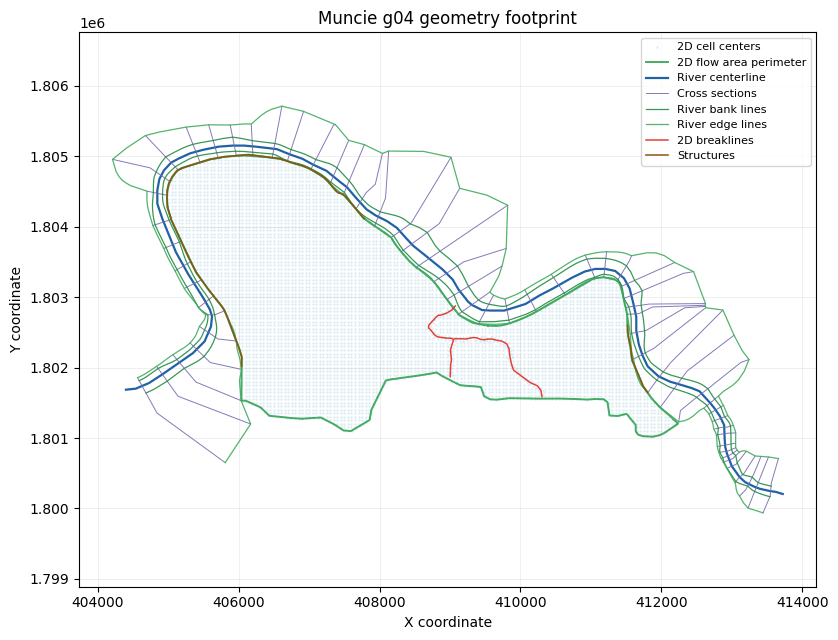Click the 412000 x-axis tick label

[x=661, y=602]
